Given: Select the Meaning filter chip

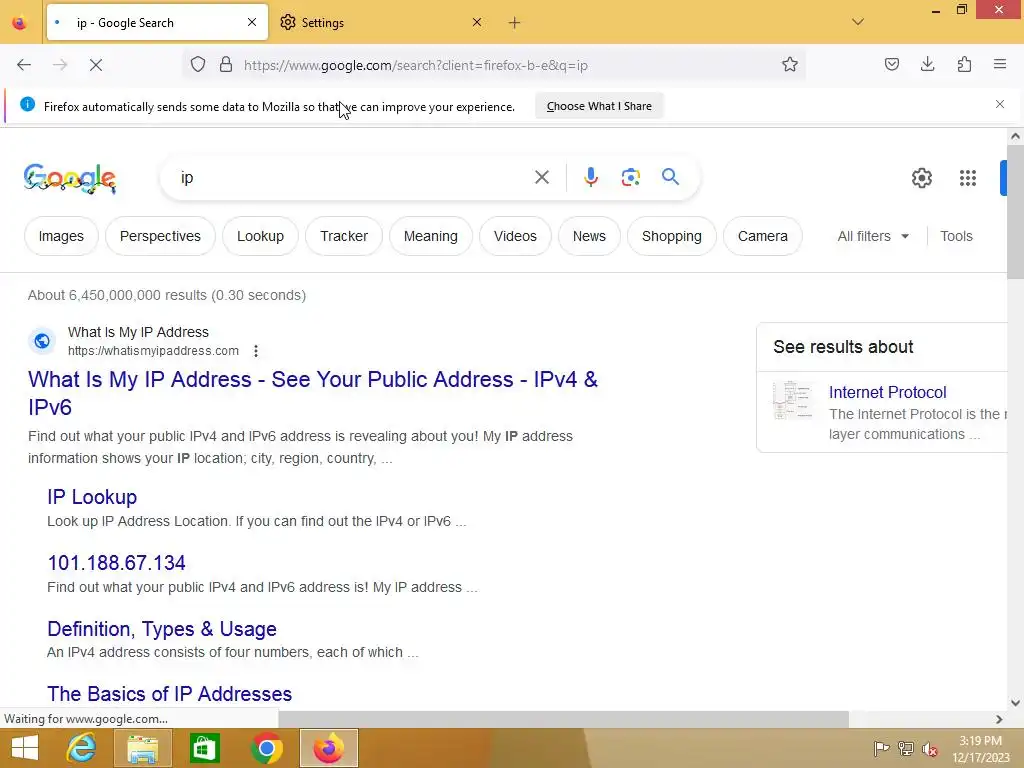Looking at the screenshot, I should click(431, 236).
